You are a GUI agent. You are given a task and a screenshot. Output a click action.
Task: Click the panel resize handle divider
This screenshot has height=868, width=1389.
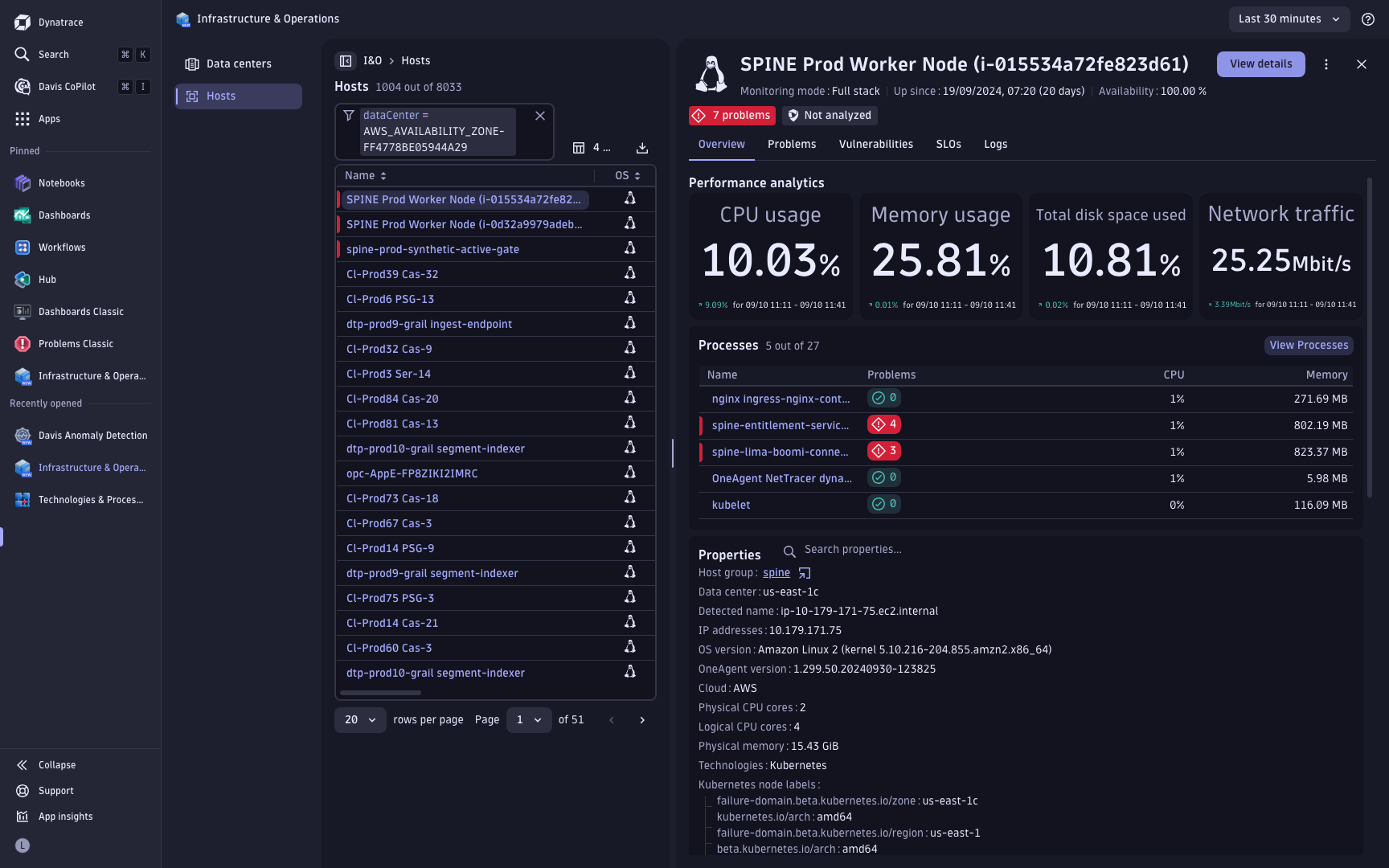click(x=673, y=453)
